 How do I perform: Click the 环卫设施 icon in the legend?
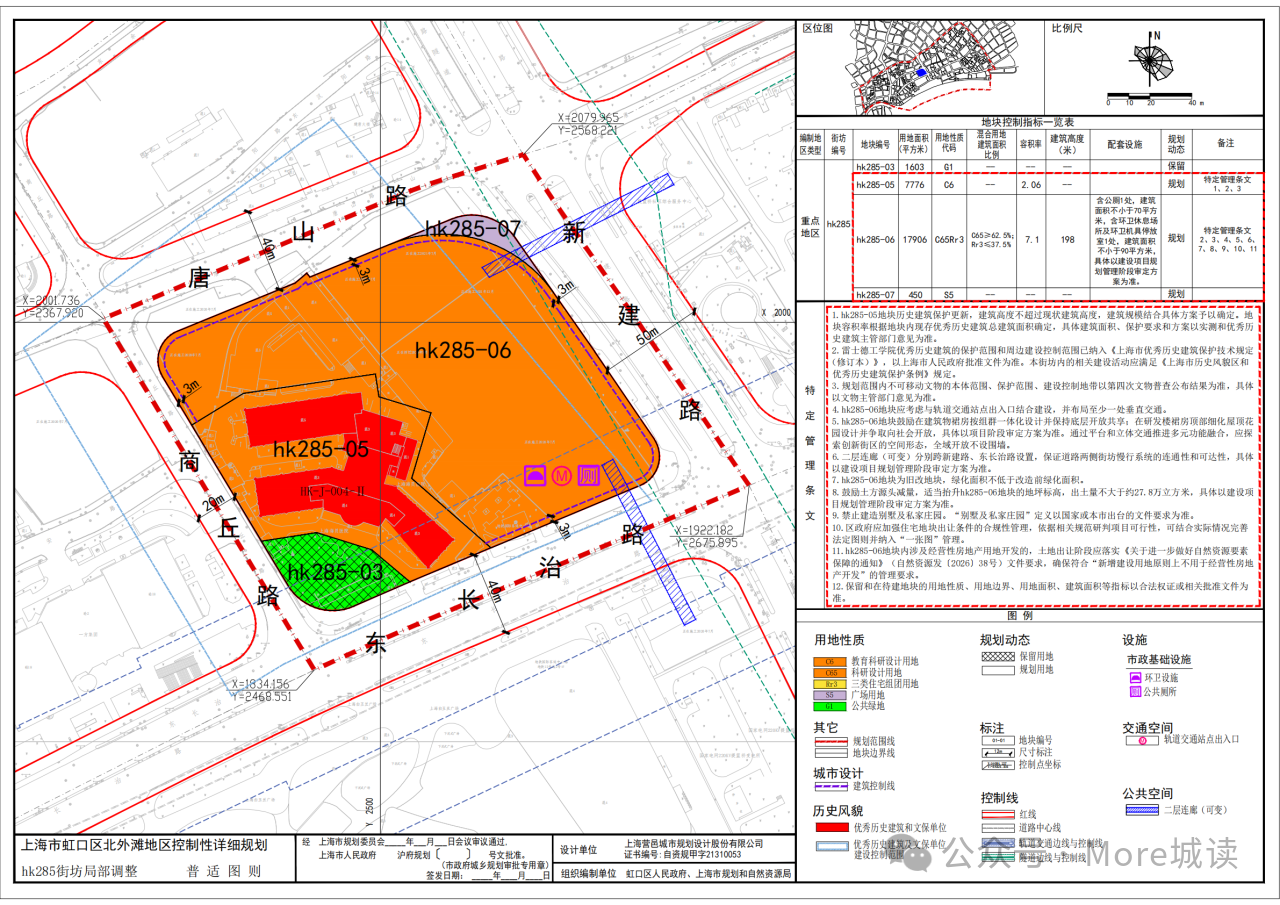click(1135, 677)
